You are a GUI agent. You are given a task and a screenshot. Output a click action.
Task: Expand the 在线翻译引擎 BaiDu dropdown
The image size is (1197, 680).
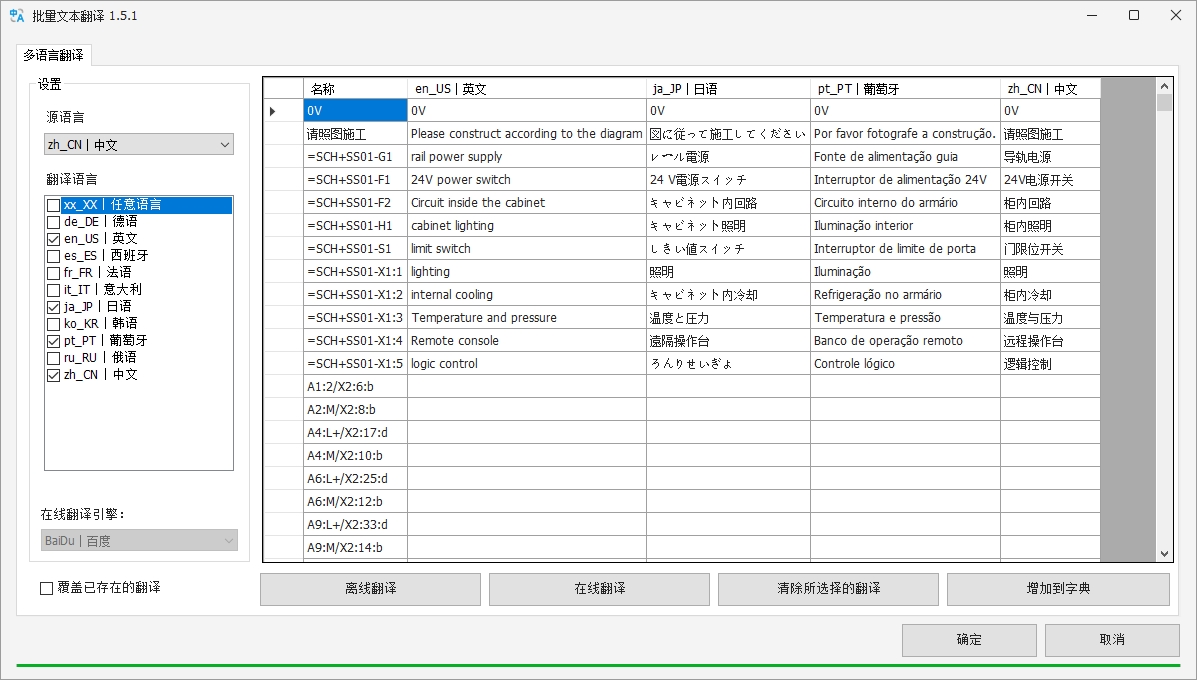pos(139,541)
